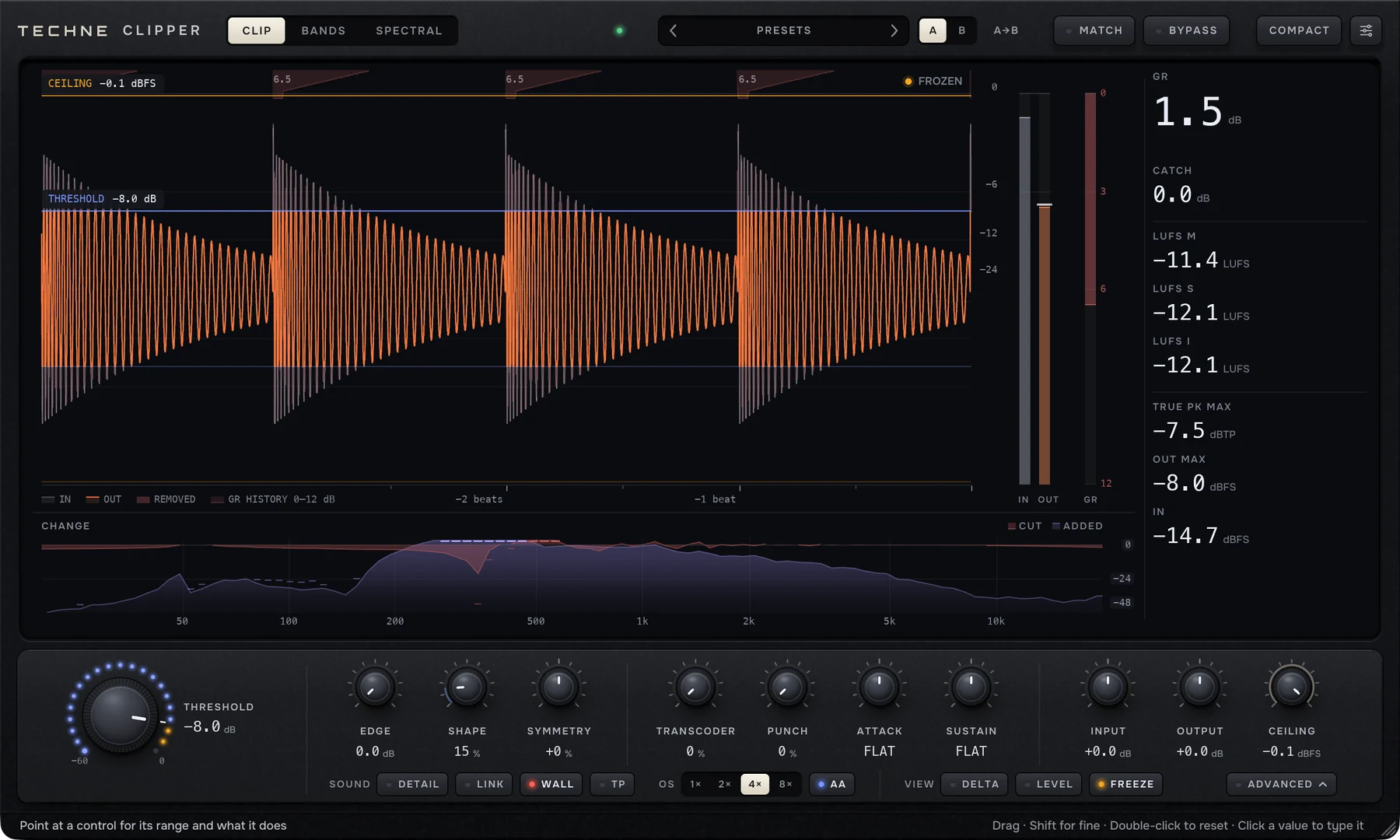
Task: Open the settings sliders icon
Action: [x=1366, y=30]
